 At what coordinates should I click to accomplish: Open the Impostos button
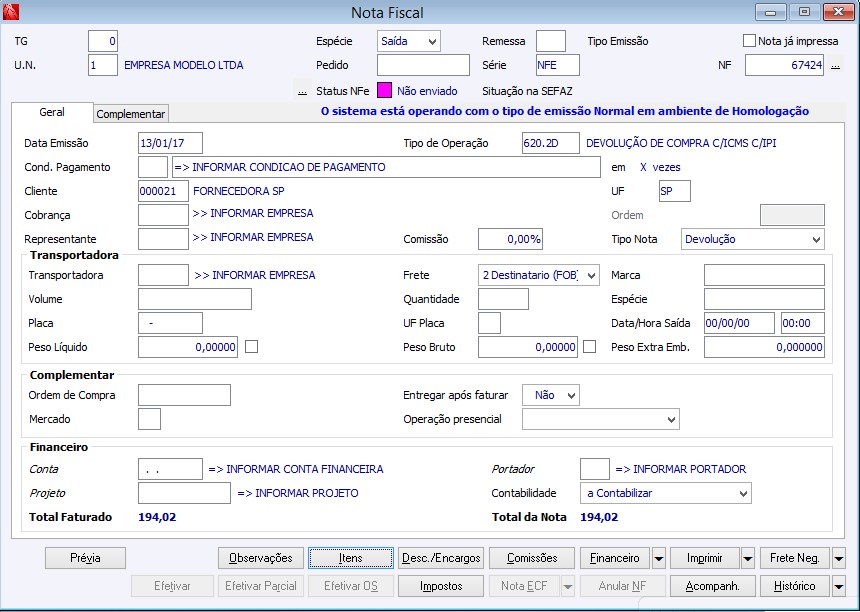tap(441, 586)
